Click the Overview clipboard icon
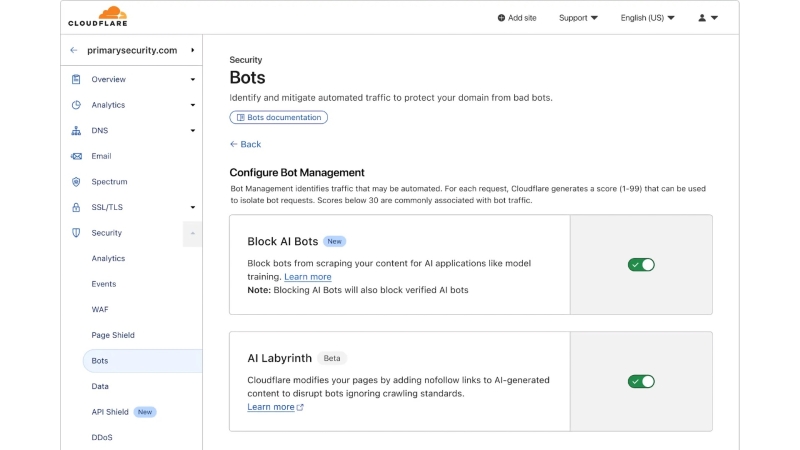Screen dimensions: 800x450 pyautogui.click(x=76, y=79)
